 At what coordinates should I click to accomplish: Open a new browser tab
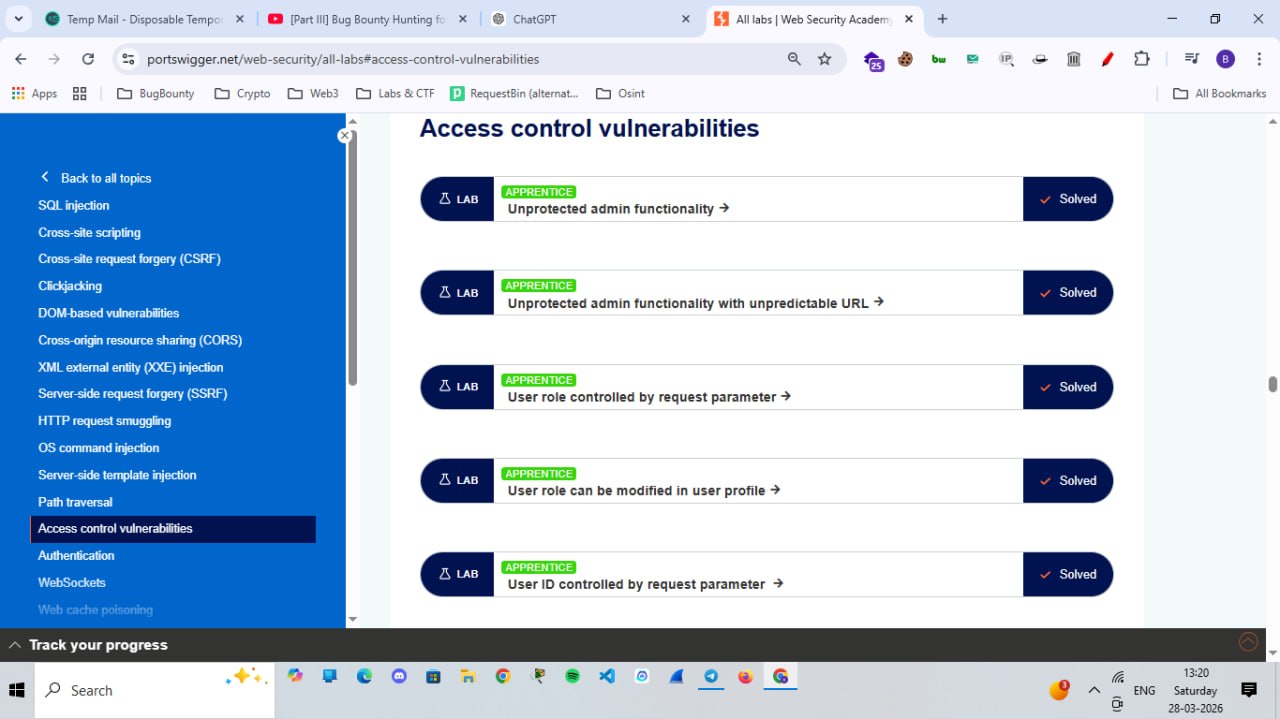pyautogui.click(x=942, y=19)
